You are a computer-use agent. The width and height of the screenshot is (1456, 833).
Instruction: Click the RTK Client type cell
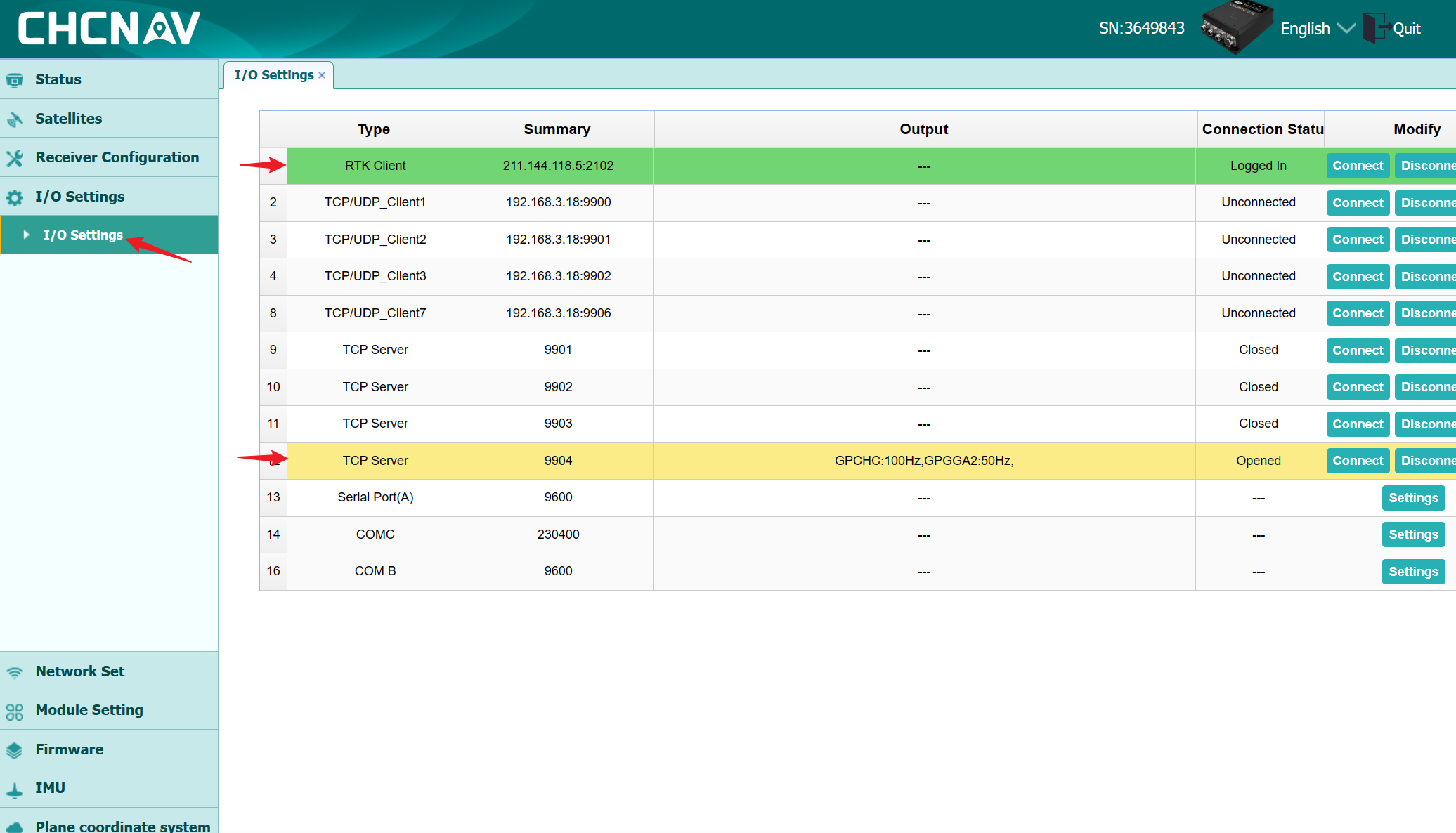375,166
